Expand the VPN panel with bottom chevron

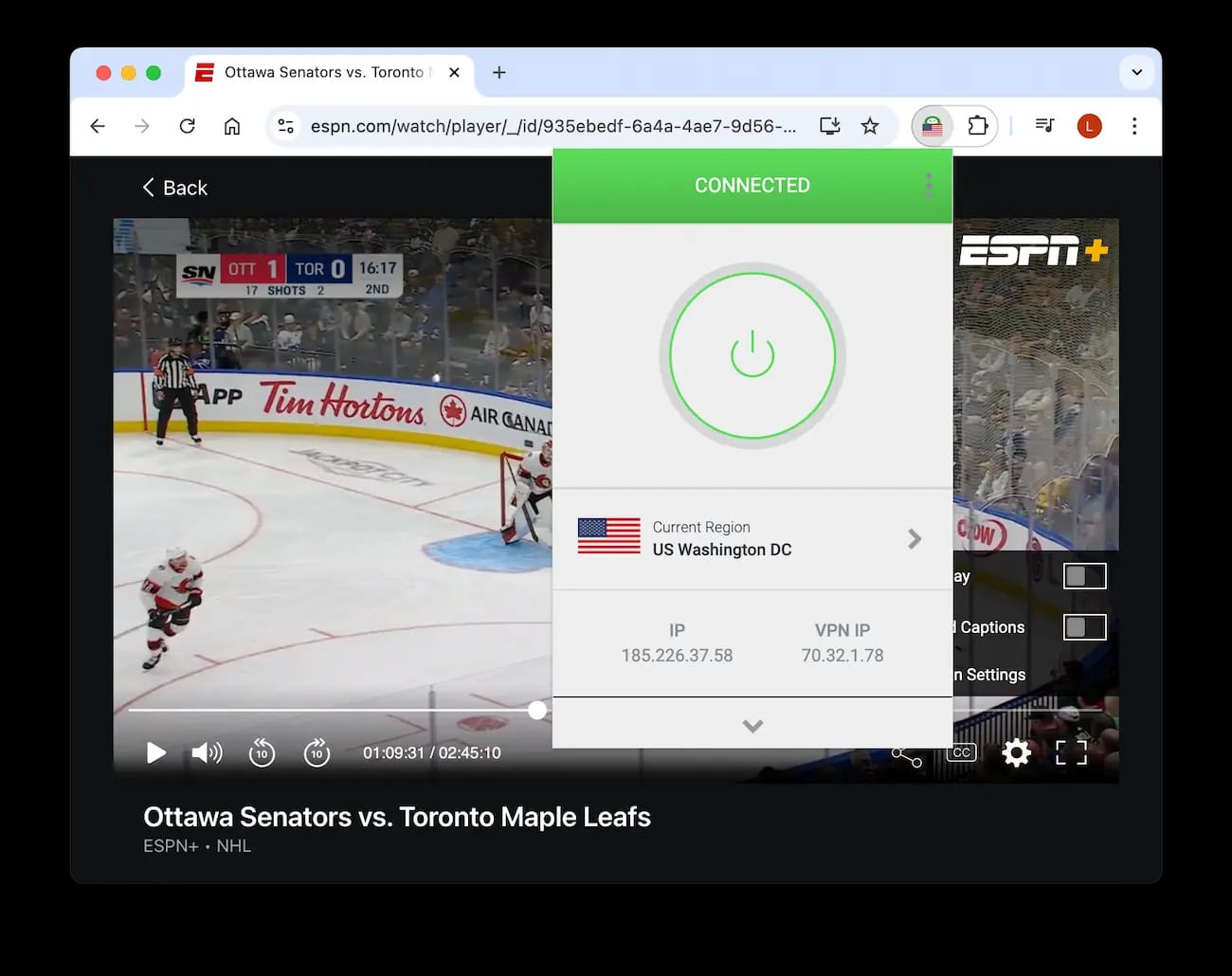(x=752, y=726)
